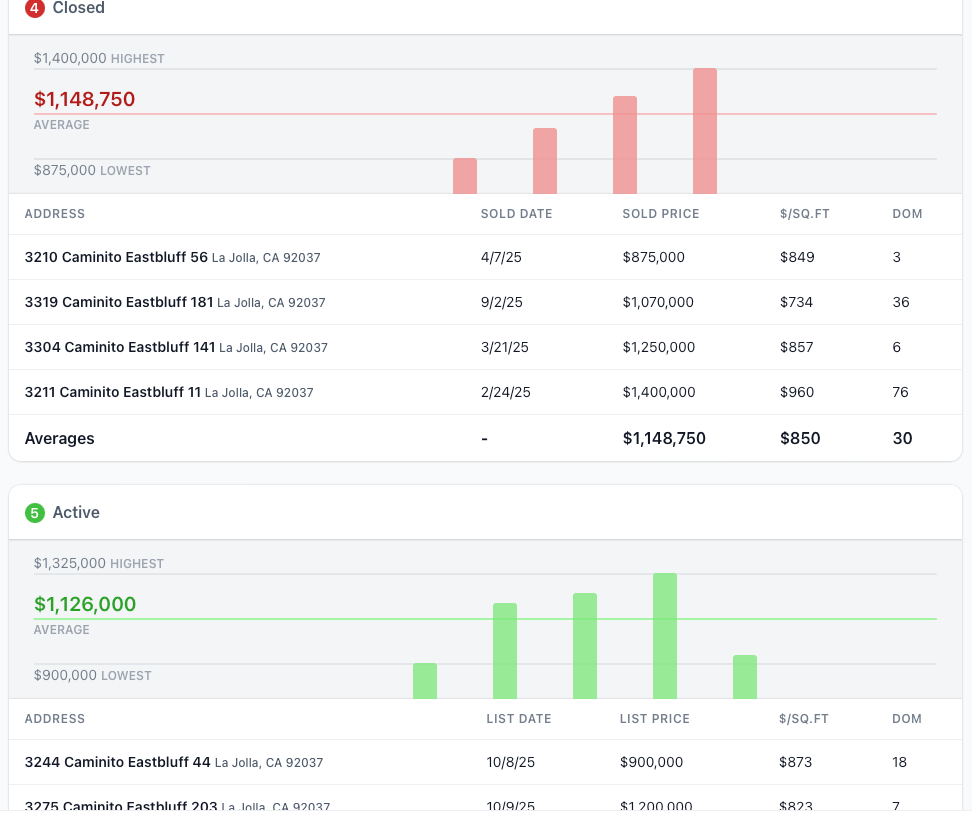This screenshot has width=972, height=815.
Task: Open the 3210 Caminito Eastbluff 56 listing
Action: (116, 257)
